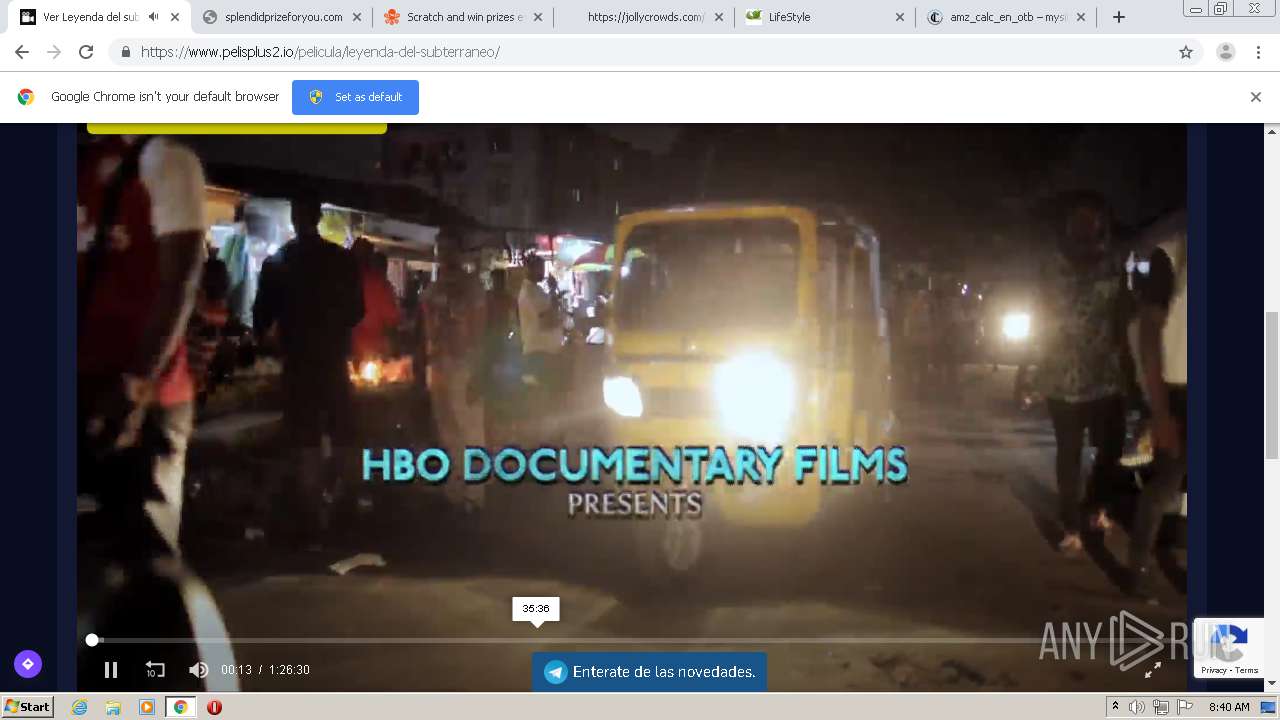This screenshot has width=1280, height=720.
Task: Enter fullscreen video mode
Action: [1152, 670]
